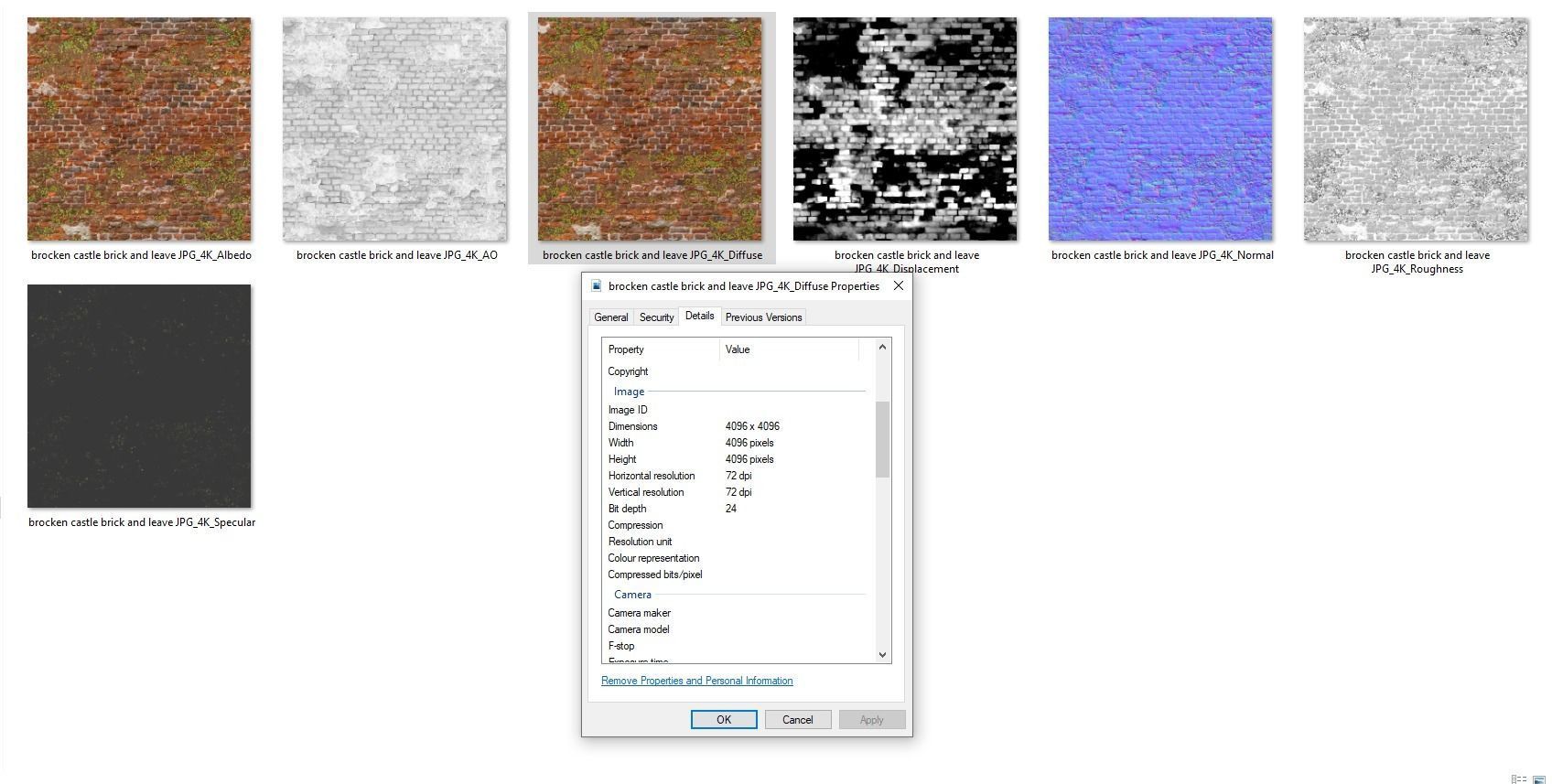Select the 4K_AO grayscale texture thumbnail
This screenshot has height=784, width=1552.
coord(394,129)
